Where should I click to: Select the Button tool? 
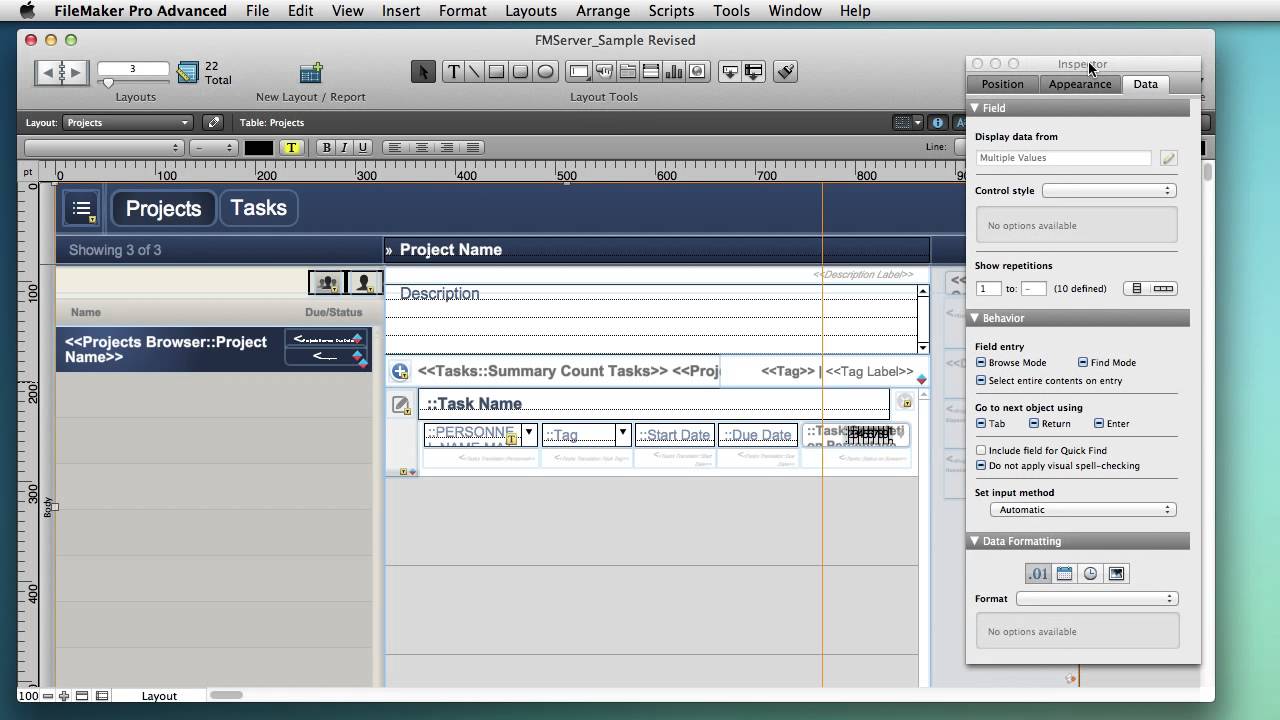pyautogui.click(x=604, y=72)
